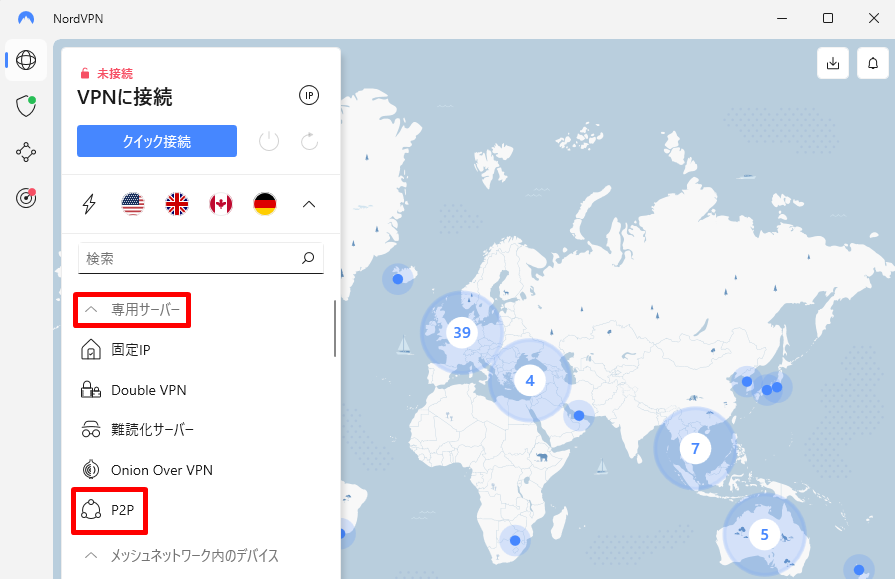Viewport: 895px width, 579px height.
Task: Collapse the recent connections chevron
Action: tap(309, 204)
